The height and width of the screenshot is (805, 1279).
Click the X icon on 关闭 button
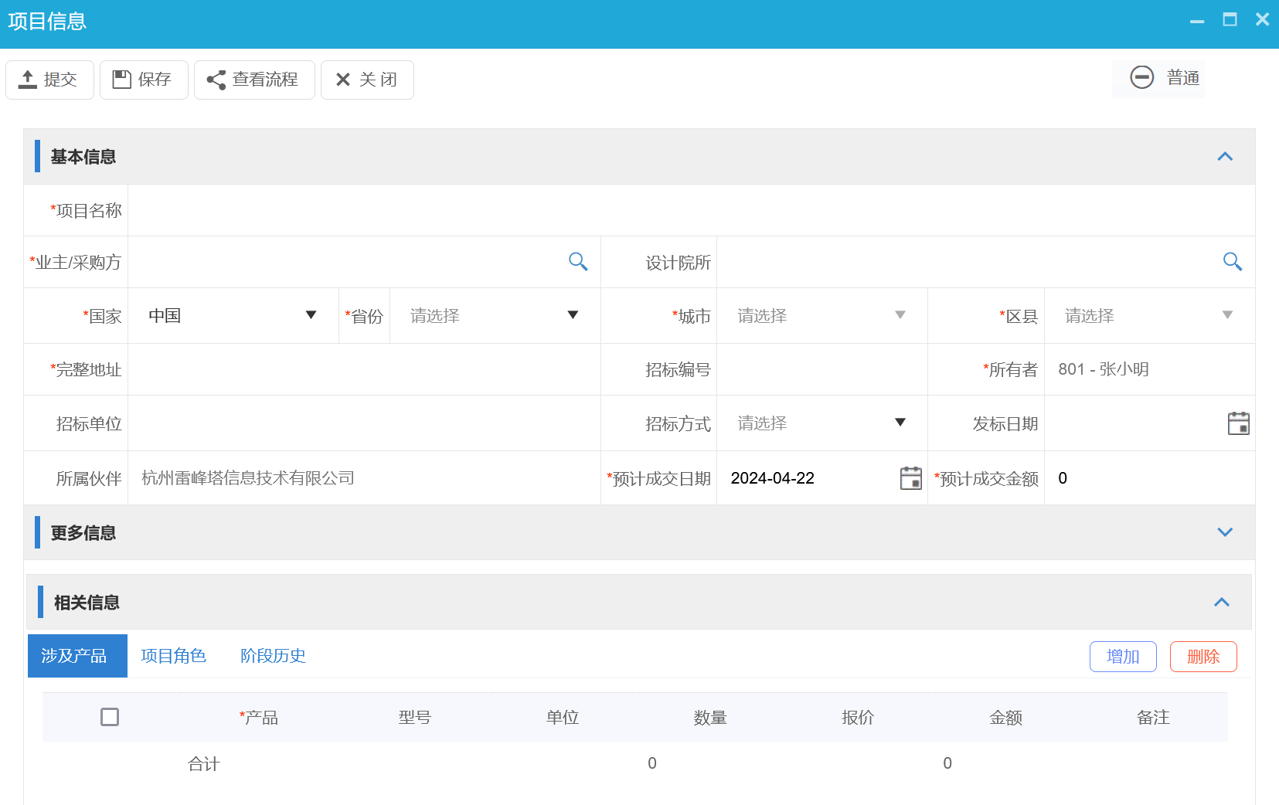[345, 79]
